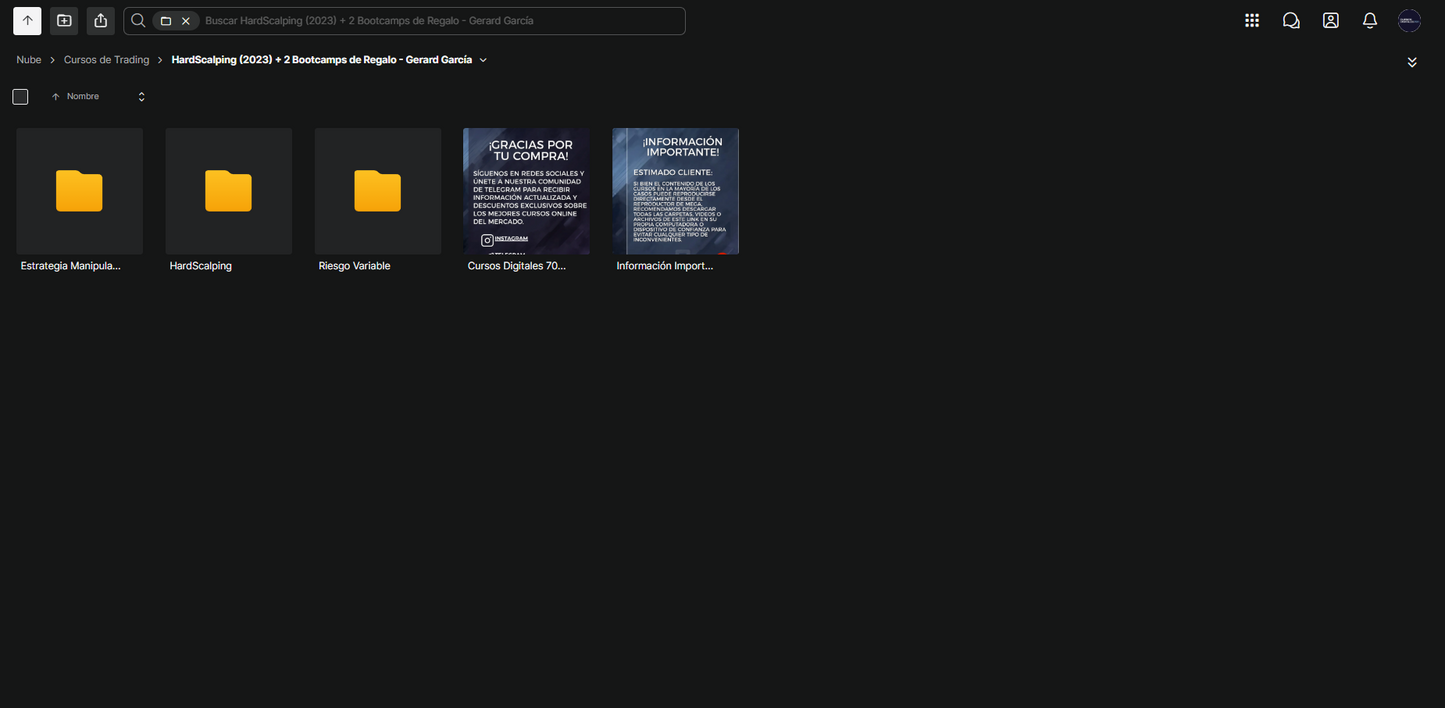
Task: Open the notifications bell
Action: coord(1370,20)
